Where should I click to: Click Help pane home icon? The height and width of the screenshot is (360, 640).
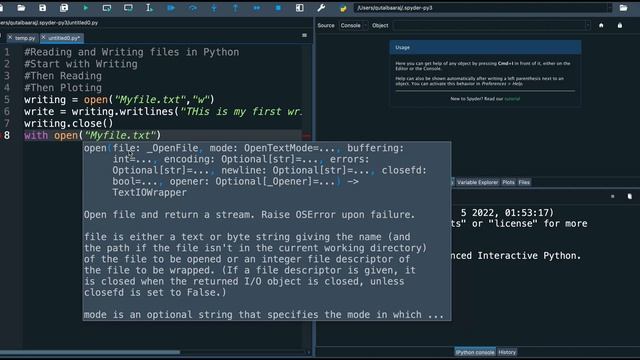601,25
